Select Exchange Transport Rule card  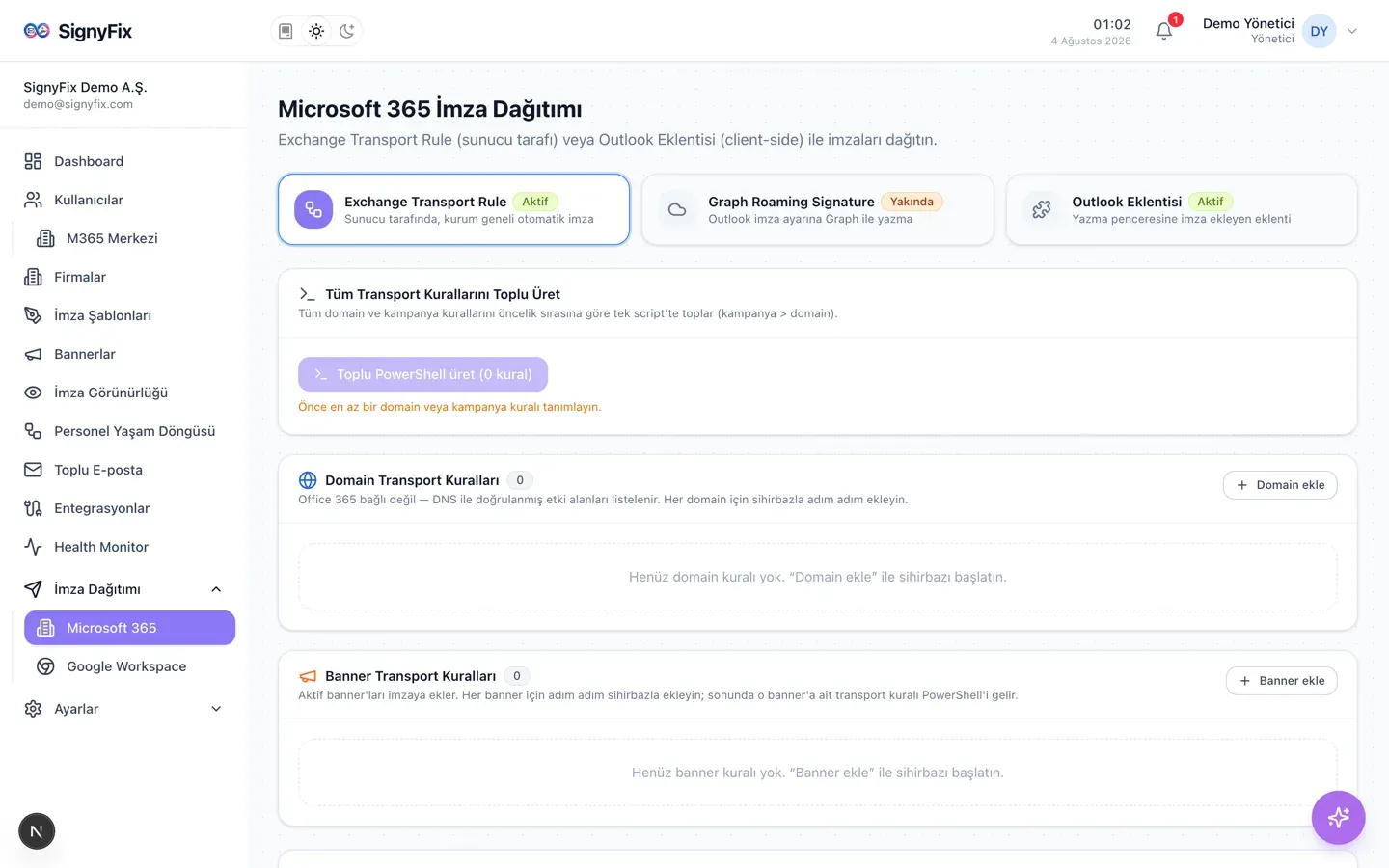(x=453, y=209)
